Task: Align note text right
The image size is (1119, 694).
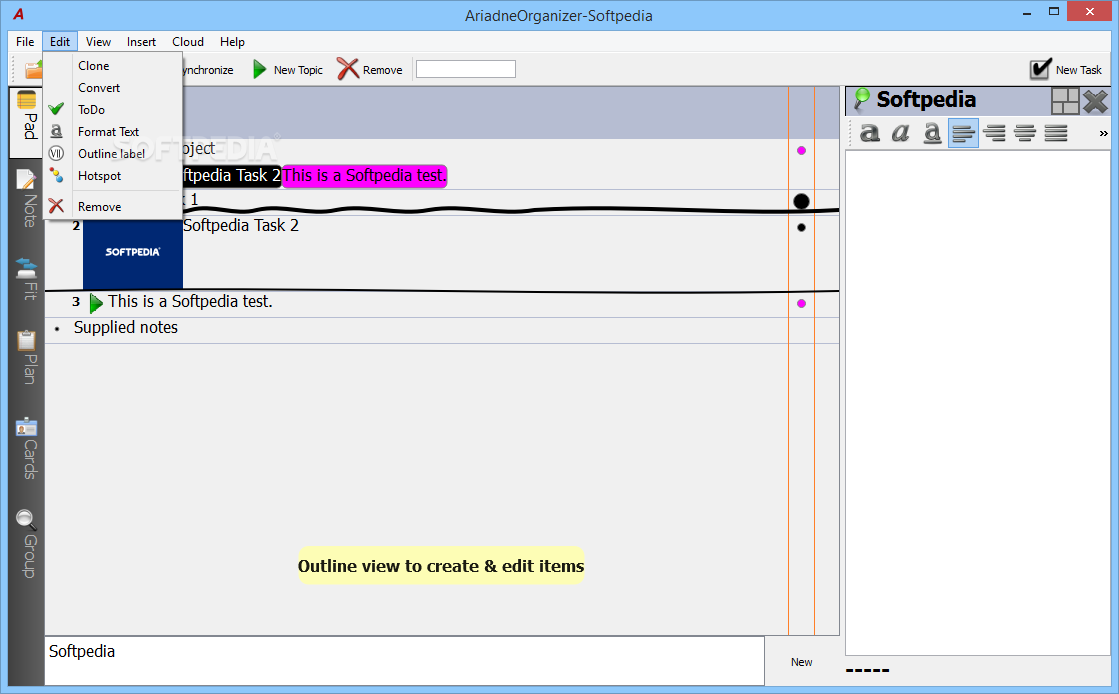Action: pos(994,133)
